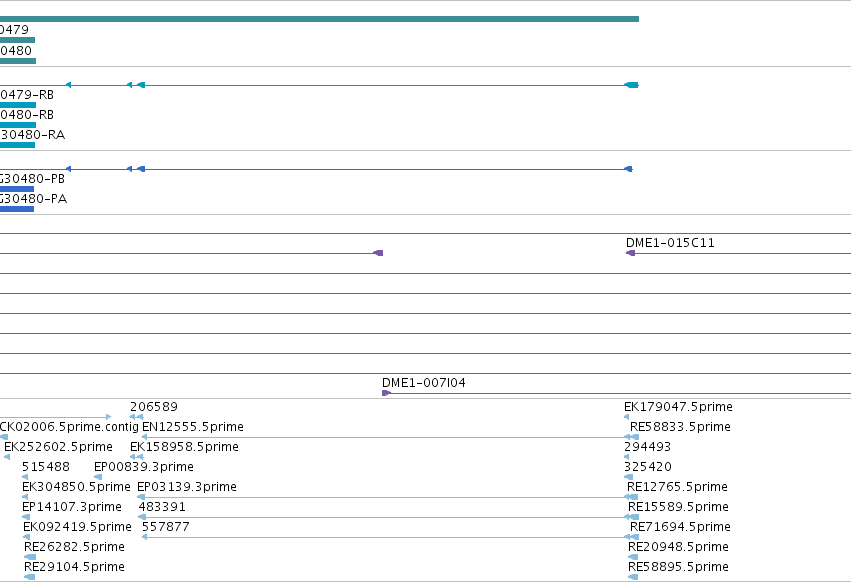The width and height of the screenshot is (851, 582).
Task: Click the 0480-RB transcript label
Action: [x=27, y=115]
